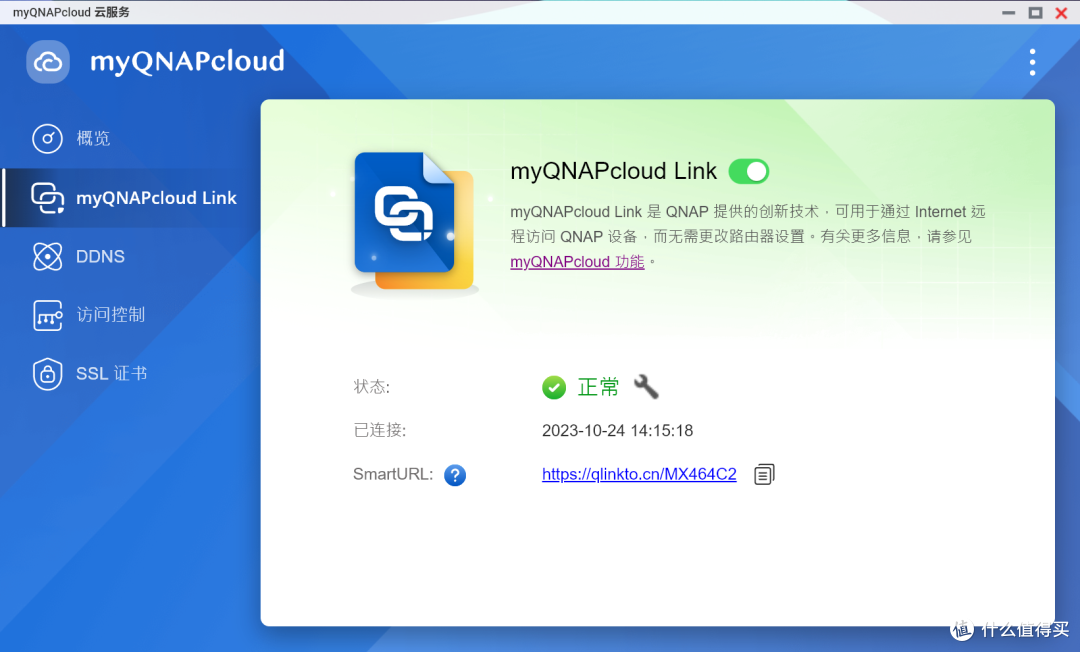Click the window title myQNAPcloud 云服务

pyautogui.click(x=71, y=12)
